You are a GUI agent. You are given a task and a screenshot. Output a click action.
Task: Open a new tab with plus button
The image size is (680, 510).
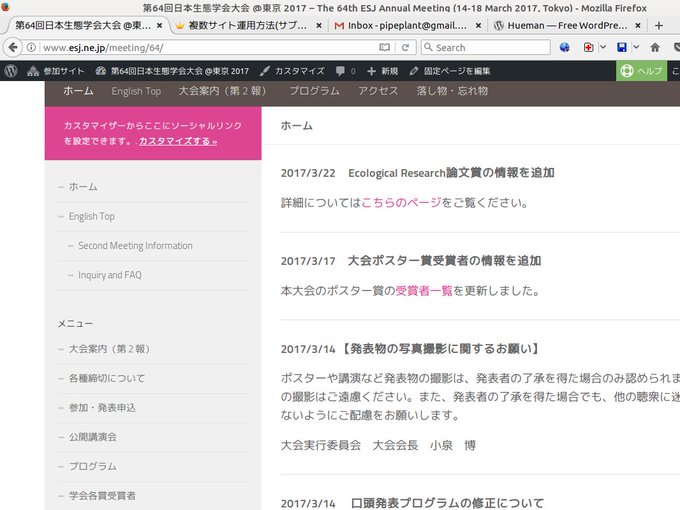click(659, 26)
